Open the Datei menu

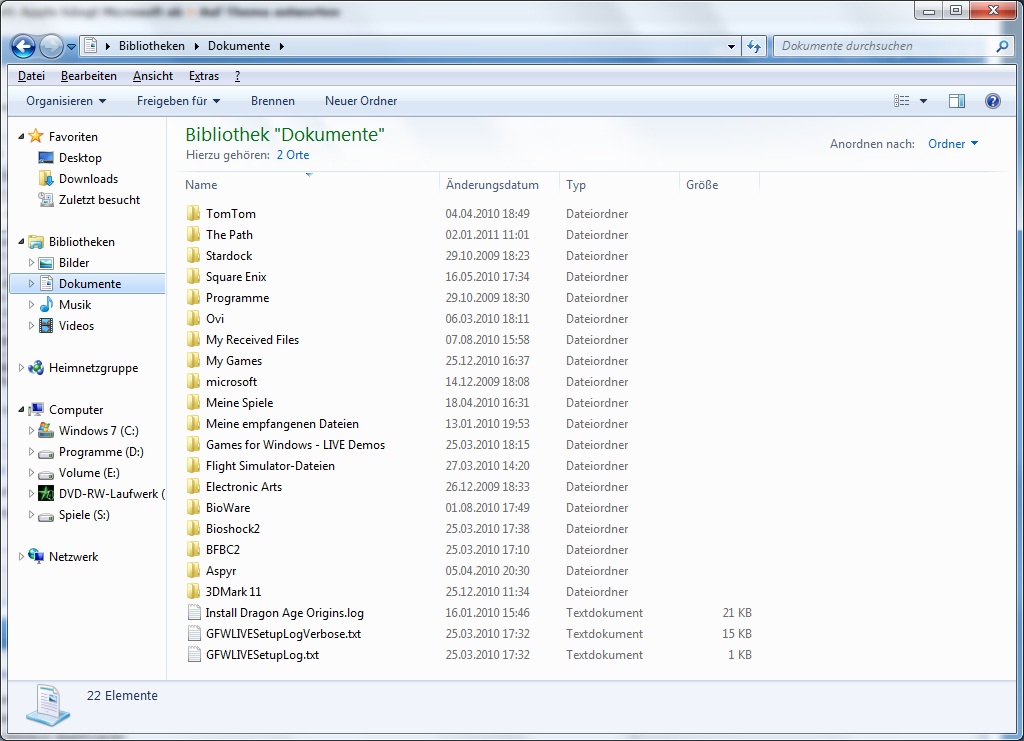pos(31,76)
